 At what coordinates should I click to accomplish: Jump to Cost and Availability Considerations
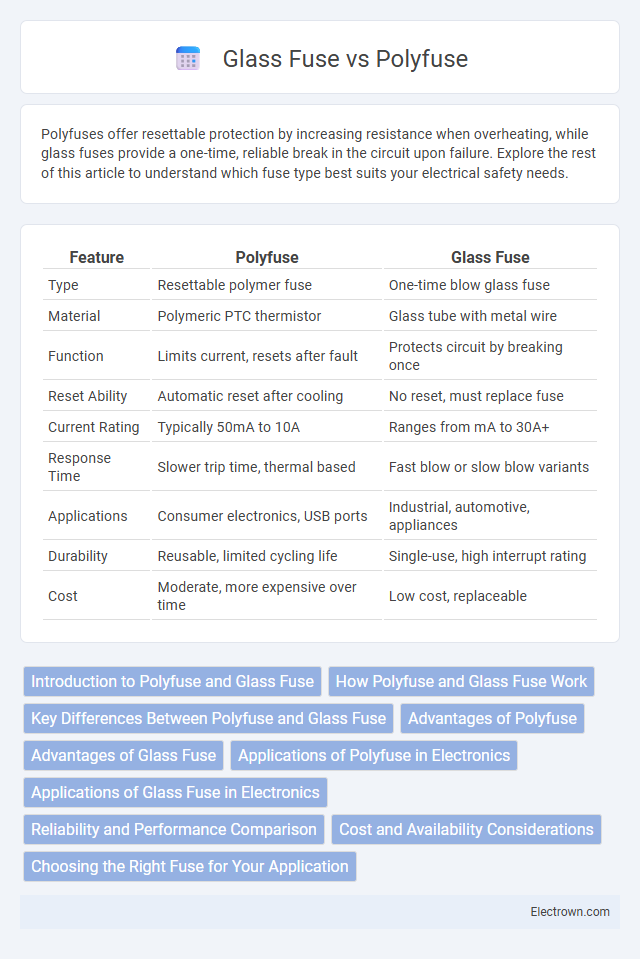coord(466,829)
